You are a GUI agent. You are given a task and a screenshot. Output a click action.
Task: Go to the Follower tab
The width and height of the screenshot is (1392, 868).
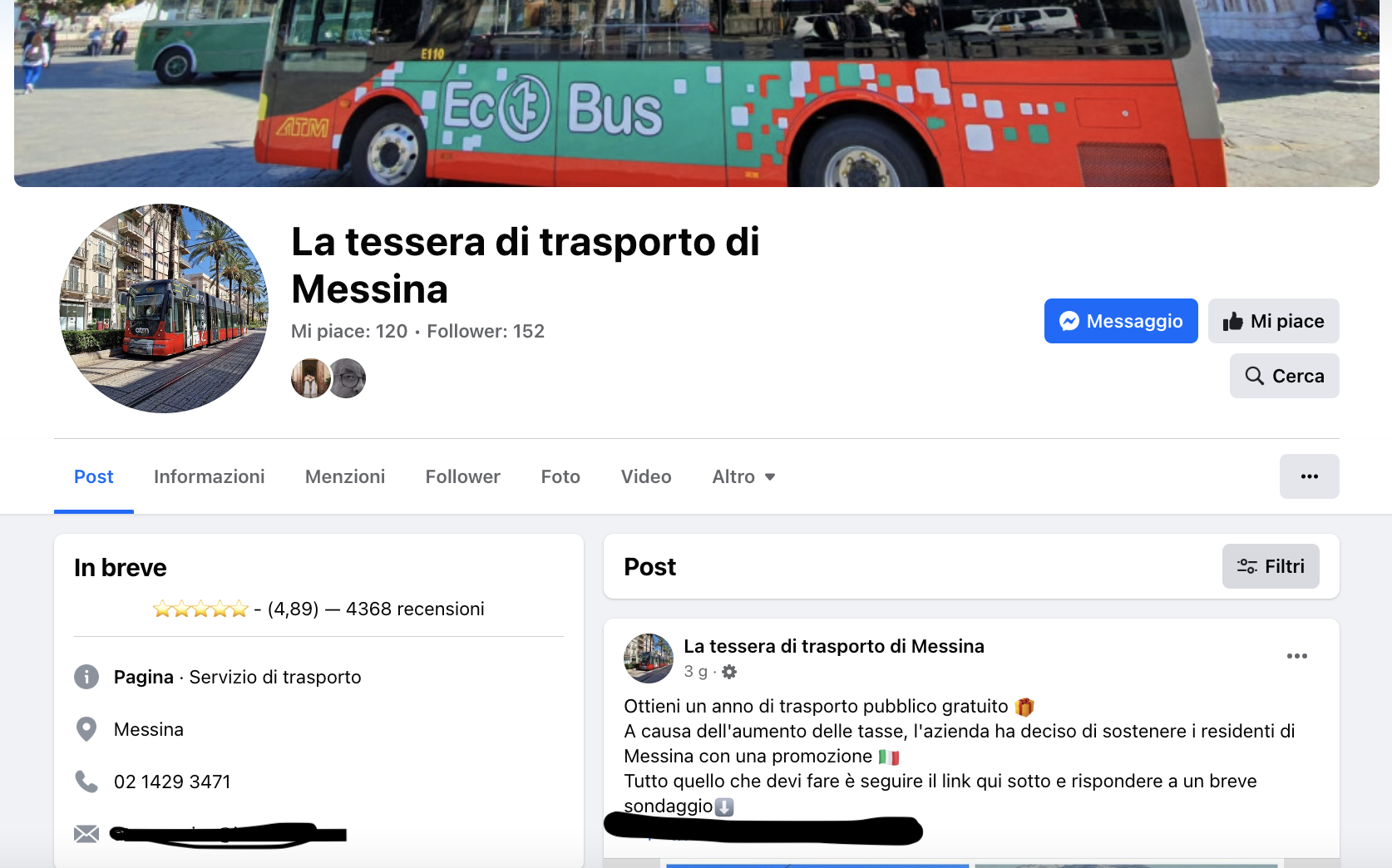click(x=463, y=476)
